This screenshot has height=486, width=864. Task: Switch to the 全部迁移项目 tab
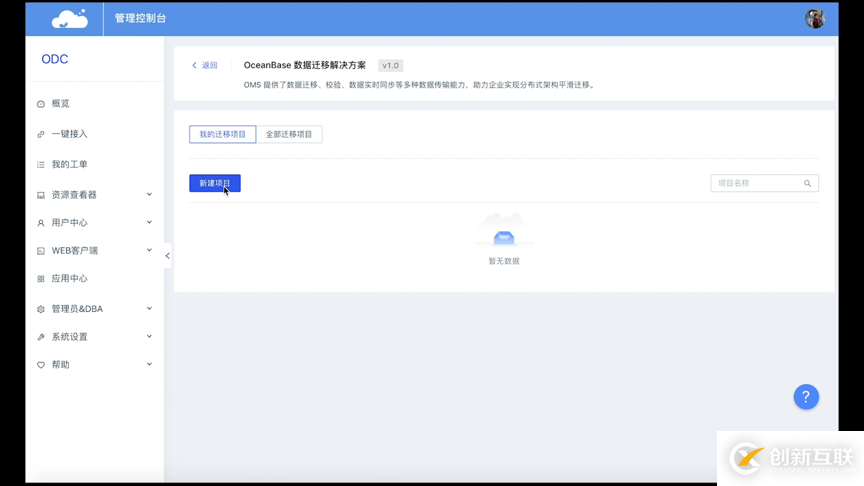[x=289, y=134]
